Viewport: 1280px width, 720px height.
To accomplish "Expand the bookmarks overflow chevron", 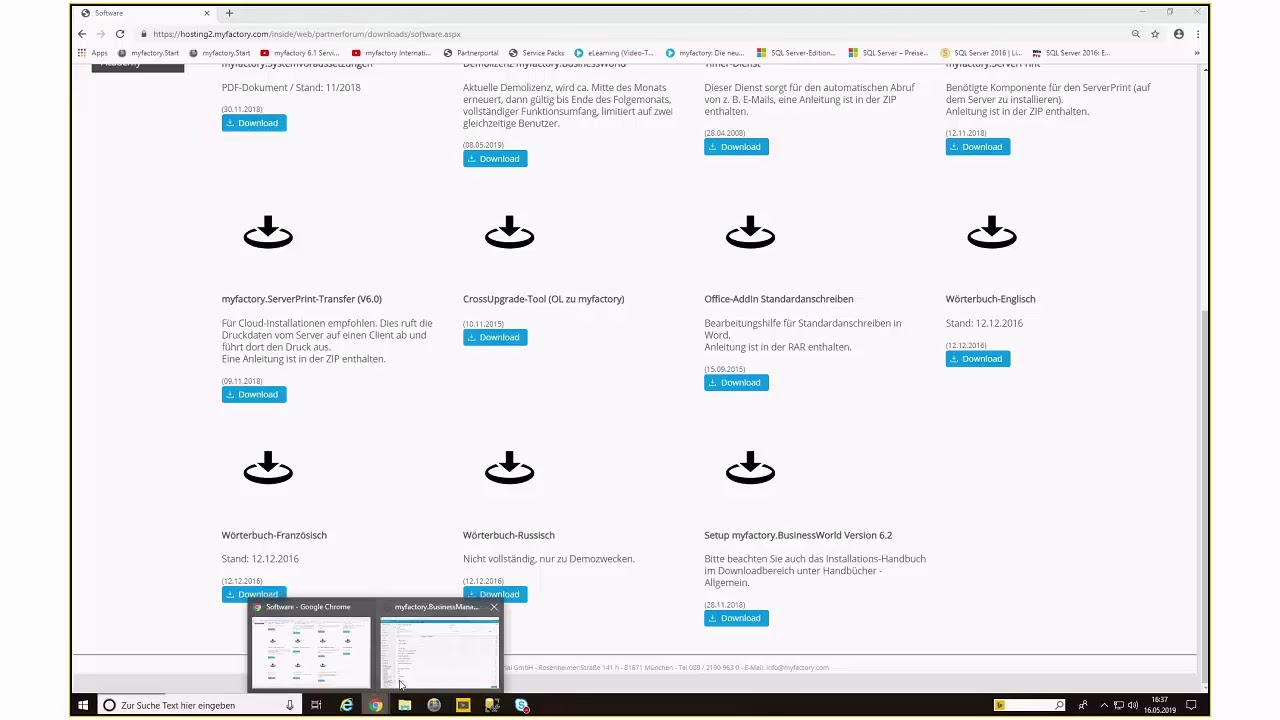I will click(1197, 53).
